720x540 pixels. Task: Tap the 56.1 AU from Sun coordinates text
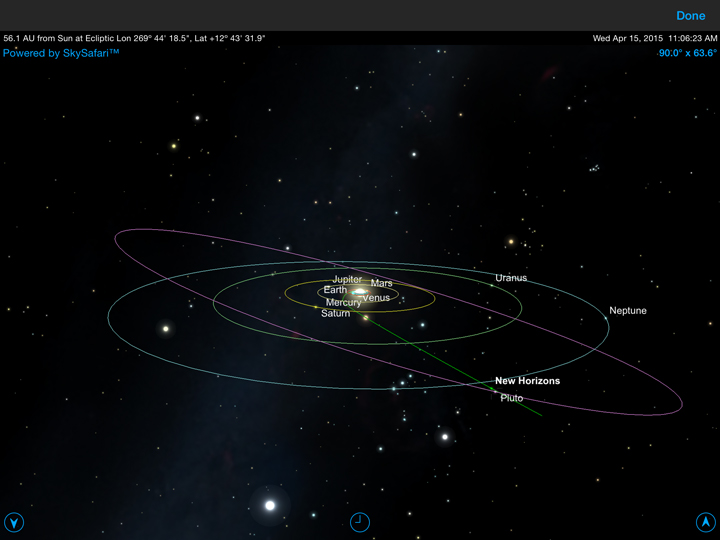[134, 38]
